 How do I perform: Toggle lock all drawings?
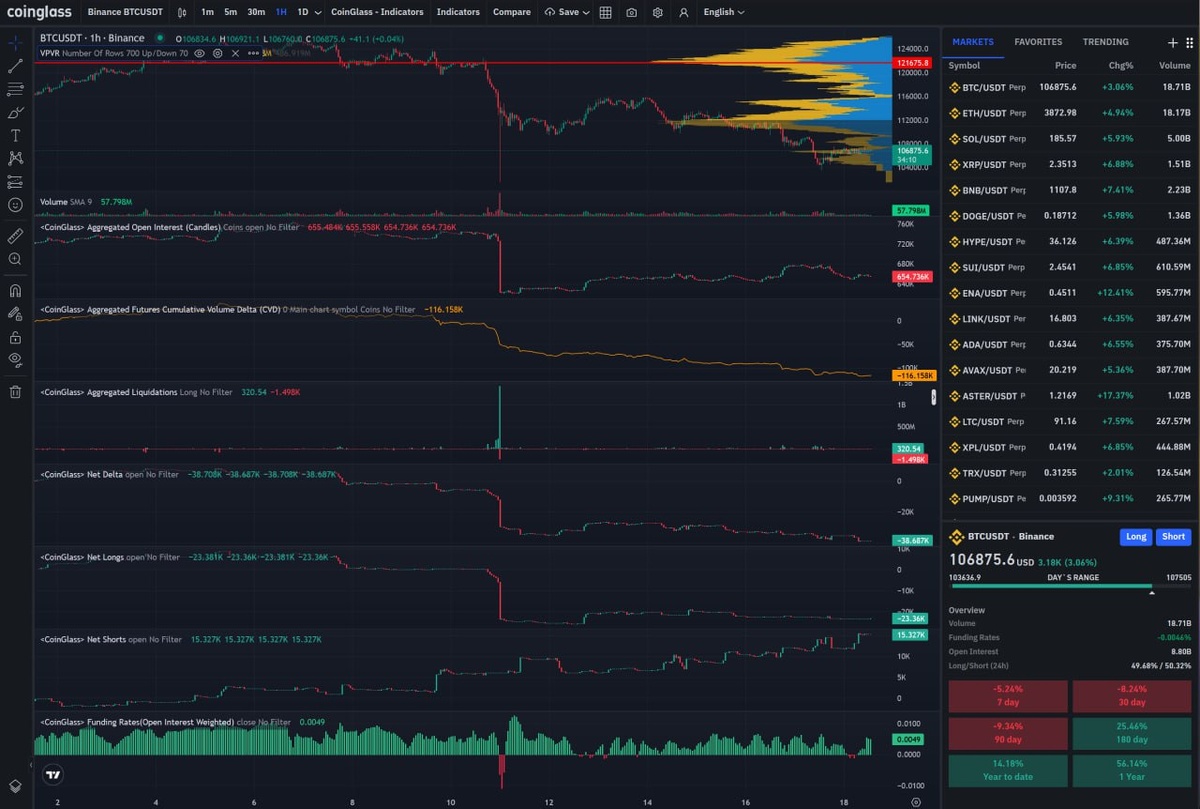(x=15, y=337)
